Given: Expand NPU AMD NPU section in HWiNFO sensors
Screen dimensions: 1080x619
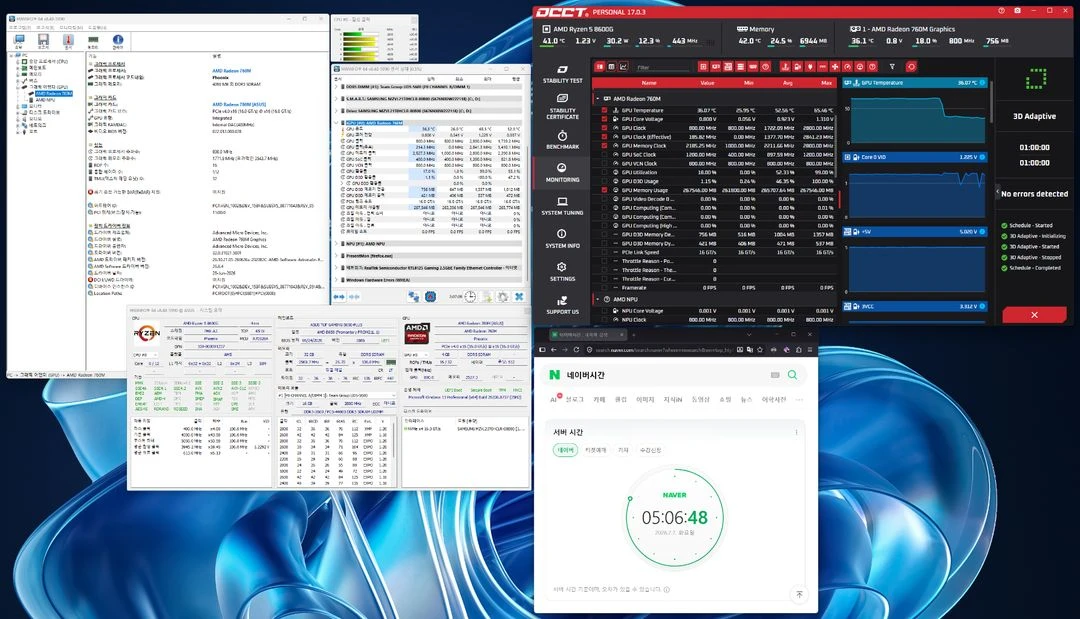Looking at the screenshot, I should [336, 244].
